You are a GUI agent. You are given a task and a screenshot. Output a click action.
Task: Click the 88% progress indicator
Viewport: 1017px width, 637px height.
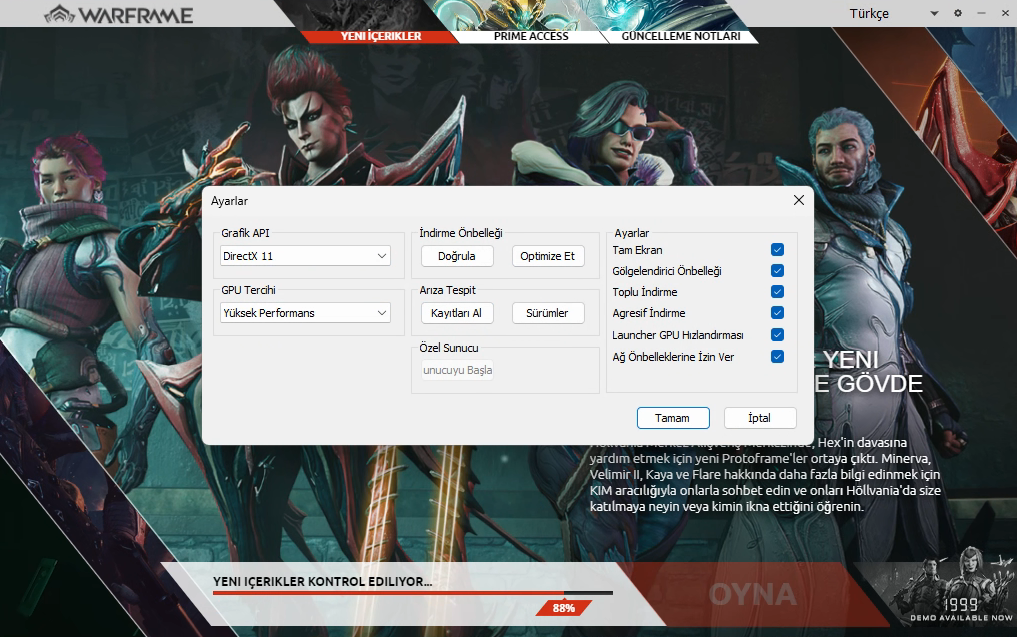point(564,608)
